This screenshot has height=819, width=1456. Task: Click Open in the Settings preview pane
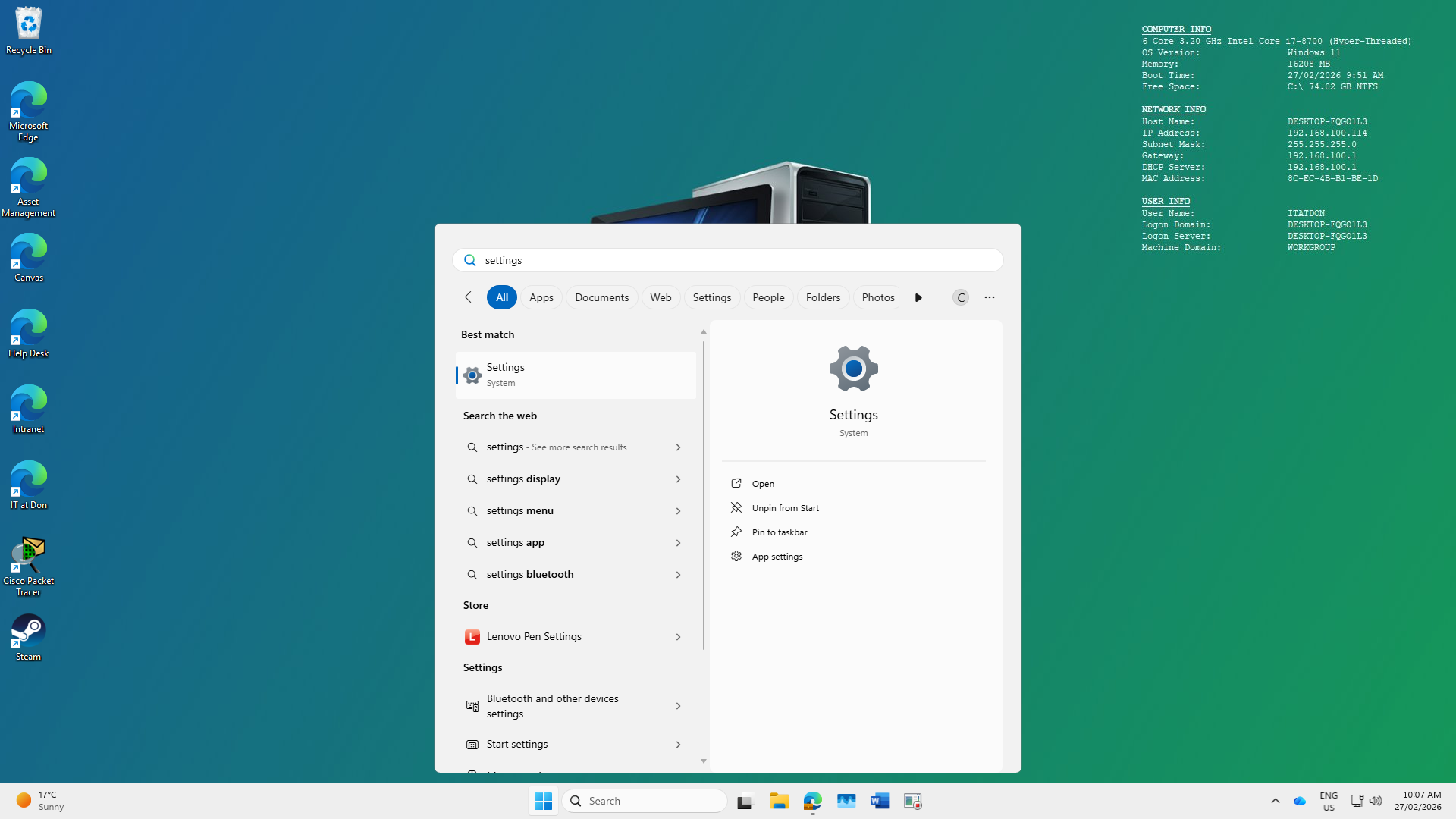762,484
